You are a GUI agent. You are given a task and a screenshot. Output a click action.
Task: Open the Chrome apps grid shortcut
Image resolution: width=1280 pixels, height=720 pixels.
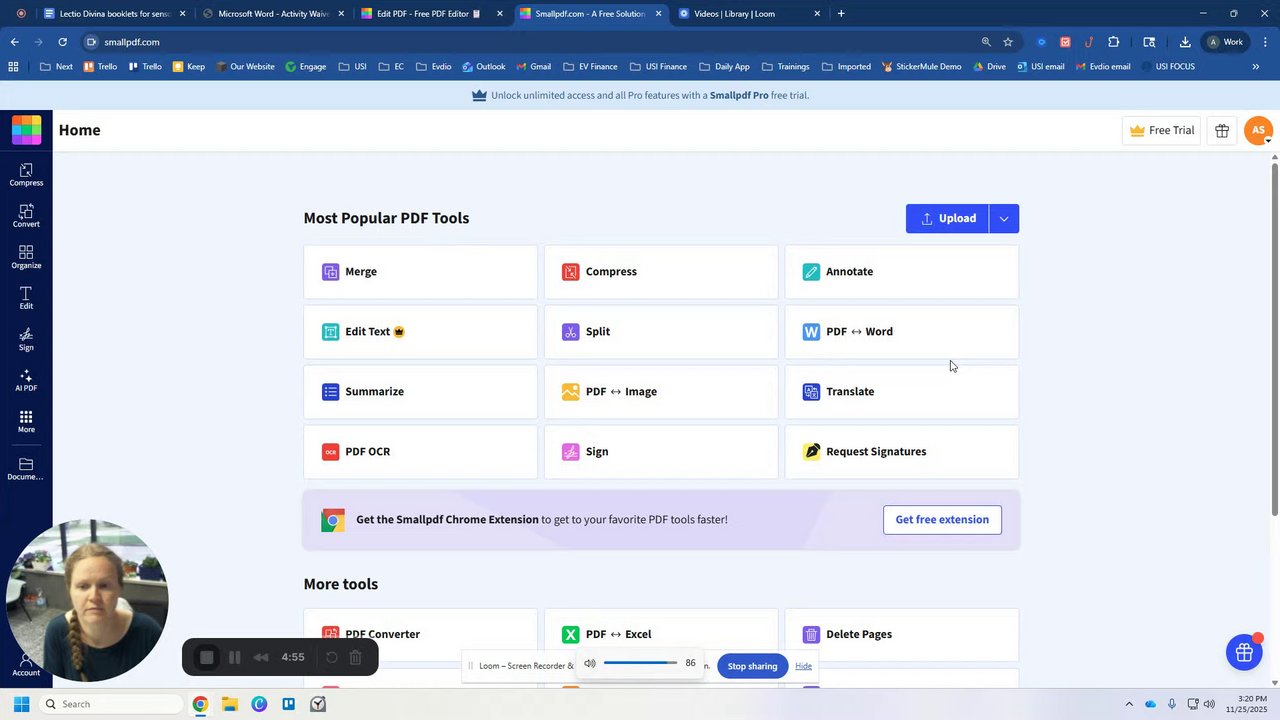13,67
